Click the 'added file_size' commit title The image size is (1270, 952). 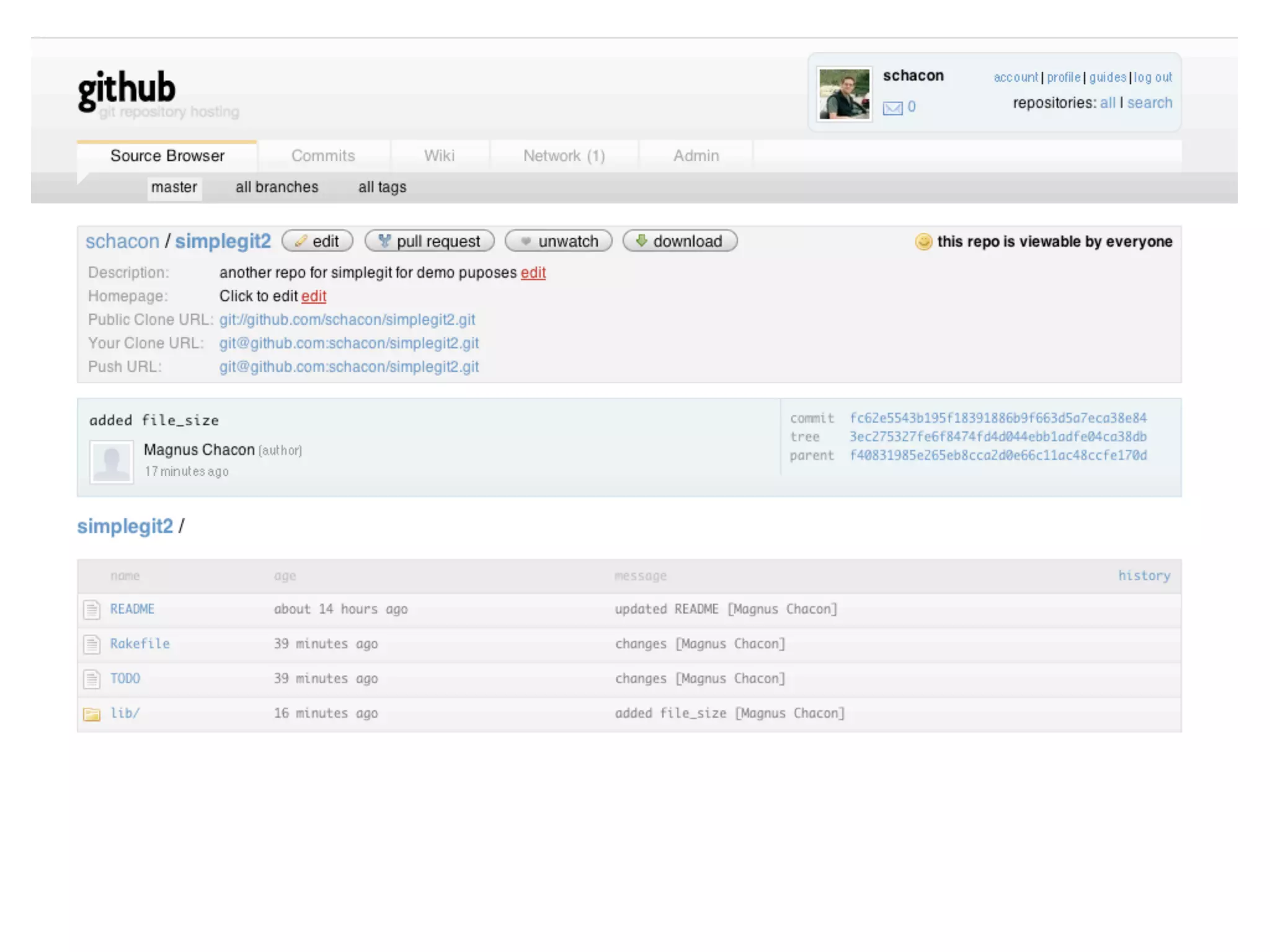pos(154,421)
